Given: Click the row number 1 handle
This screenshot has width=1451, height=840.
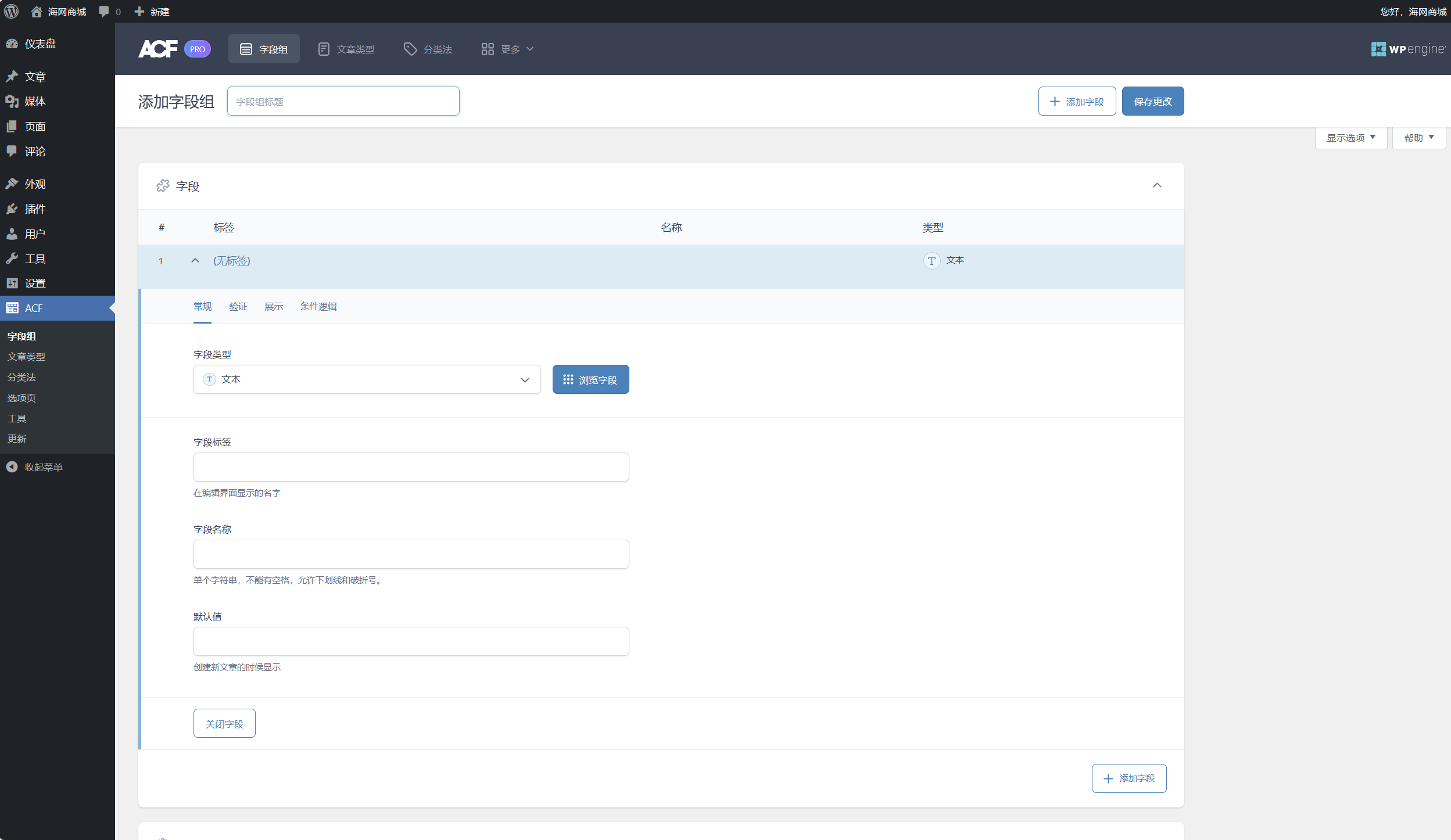Looking at the screenshot, I should click(x=160, y=261).
